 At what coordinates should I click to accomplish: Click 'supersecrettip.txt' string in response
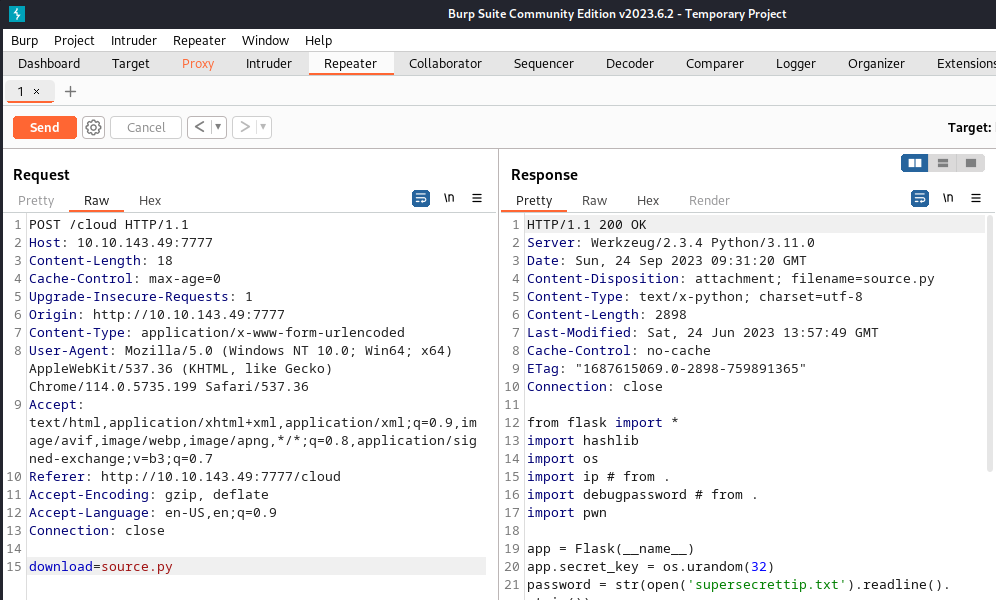767,584
